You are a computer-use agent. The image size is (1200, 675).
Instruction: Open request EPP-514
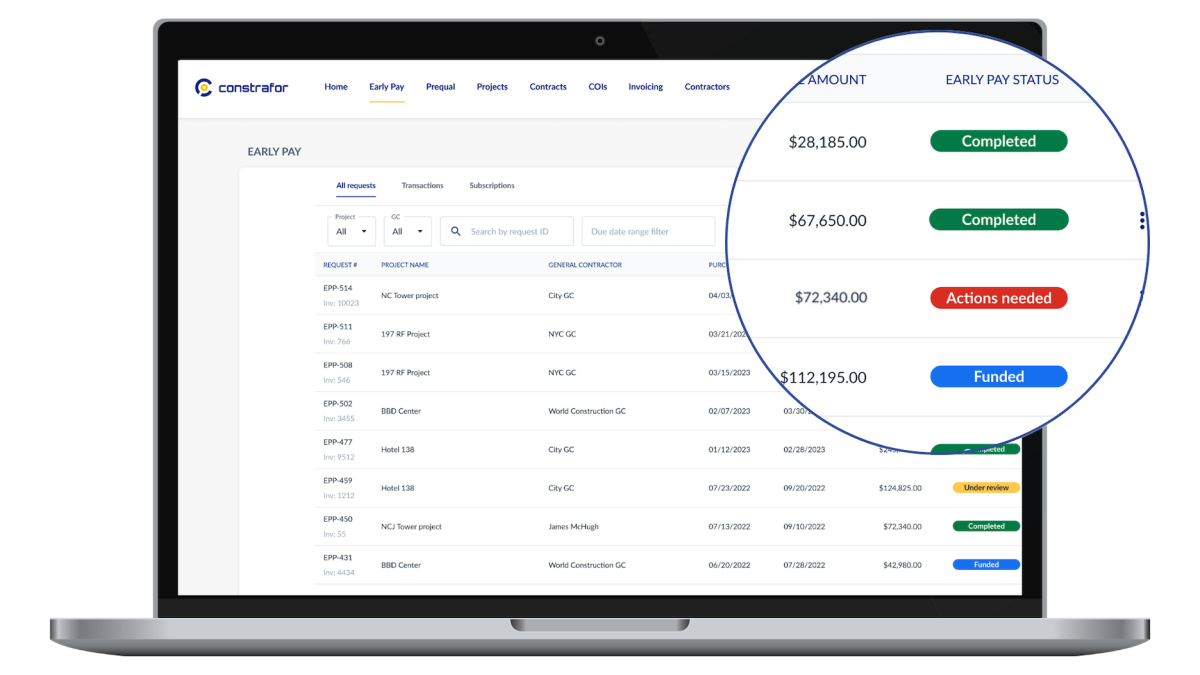pos(337,288)
